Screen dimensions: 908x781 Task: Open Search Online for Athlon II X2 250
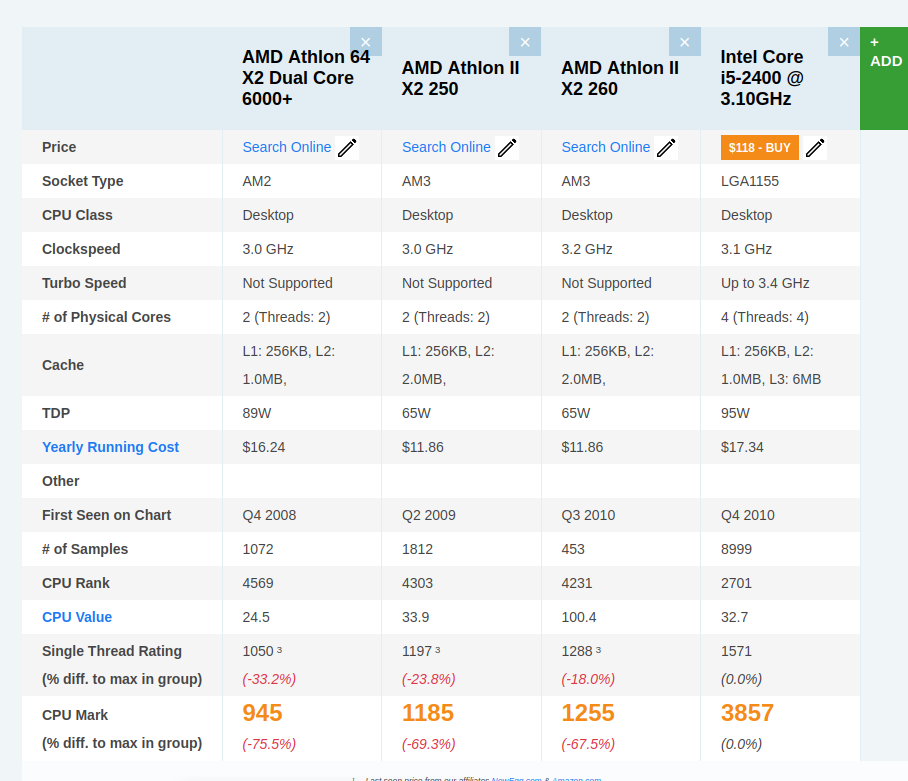tap(446, 147)
